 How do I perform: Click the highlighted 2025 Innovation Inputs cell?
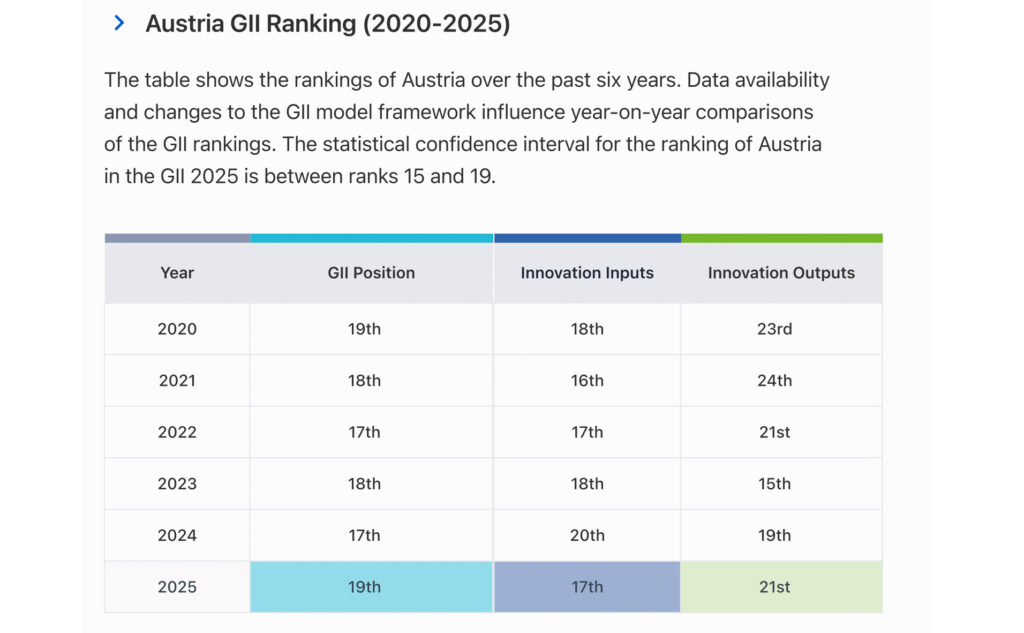587,587
